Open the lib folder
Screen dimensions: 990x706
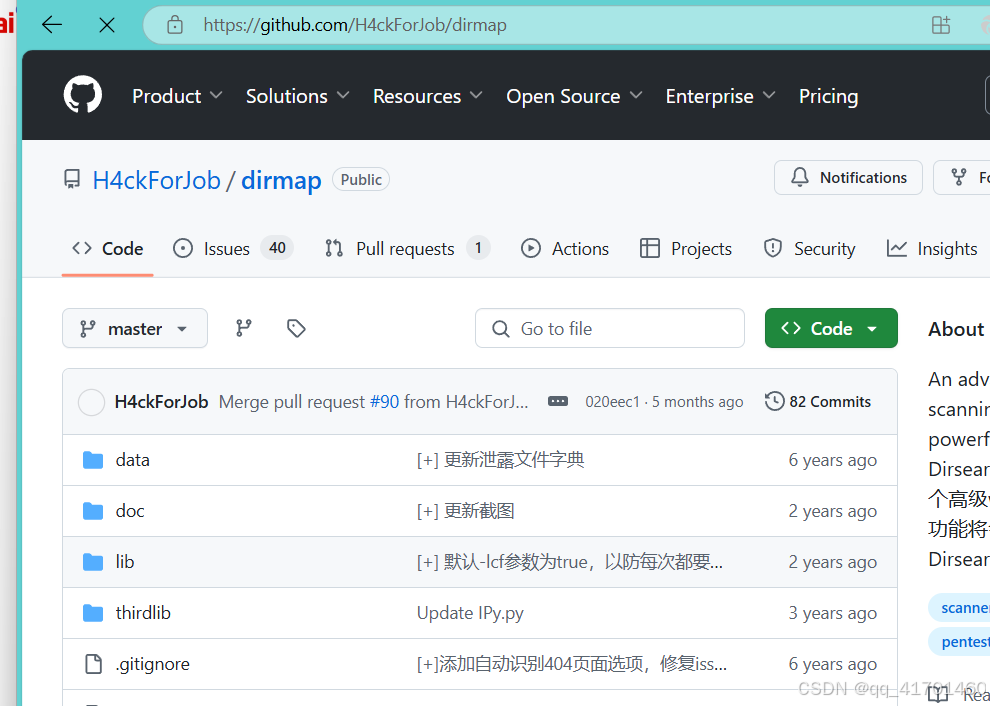[125, 562]
